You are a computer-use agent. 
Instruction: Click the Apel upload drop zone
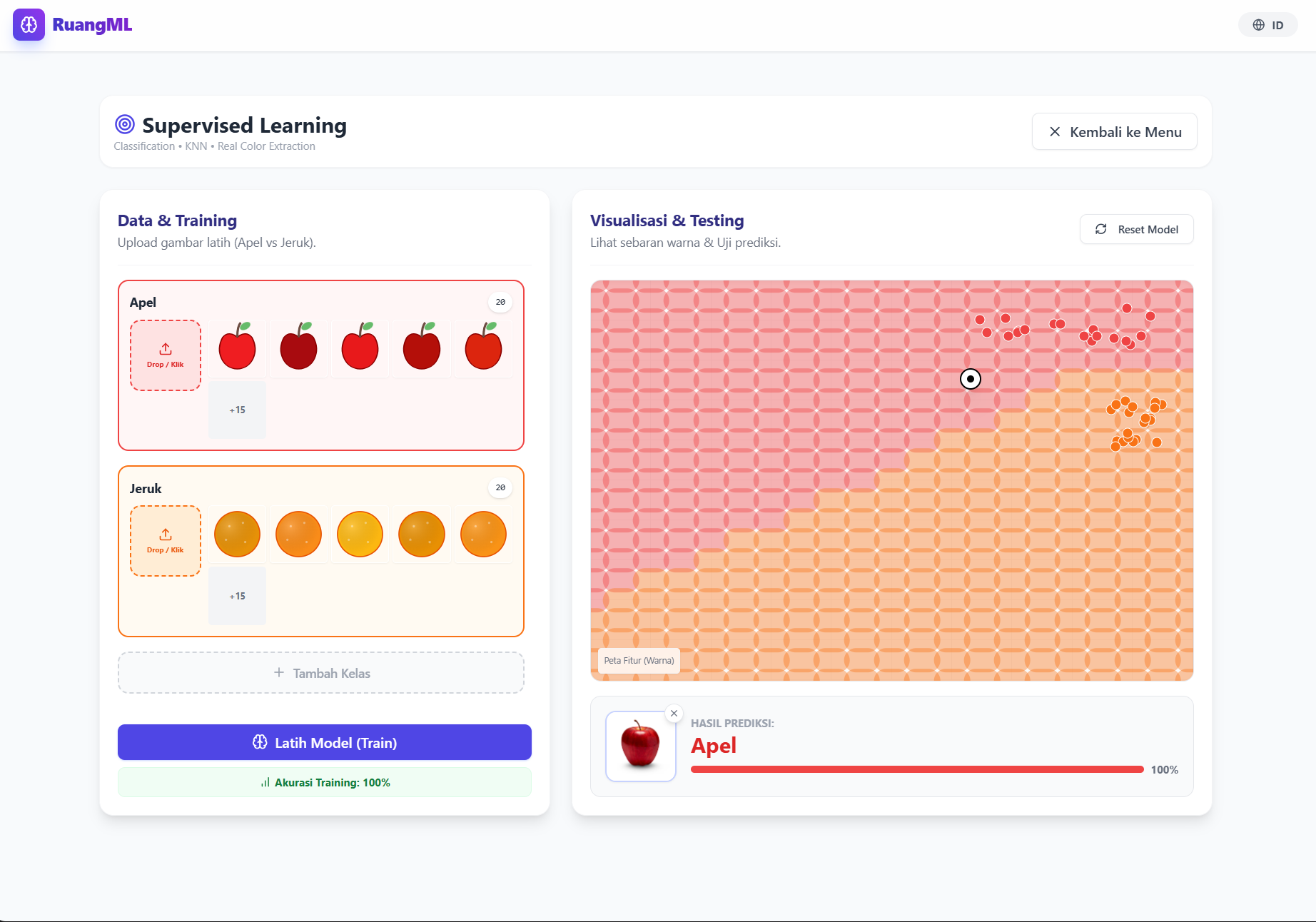pyautogui.click(x=166, y=355)
